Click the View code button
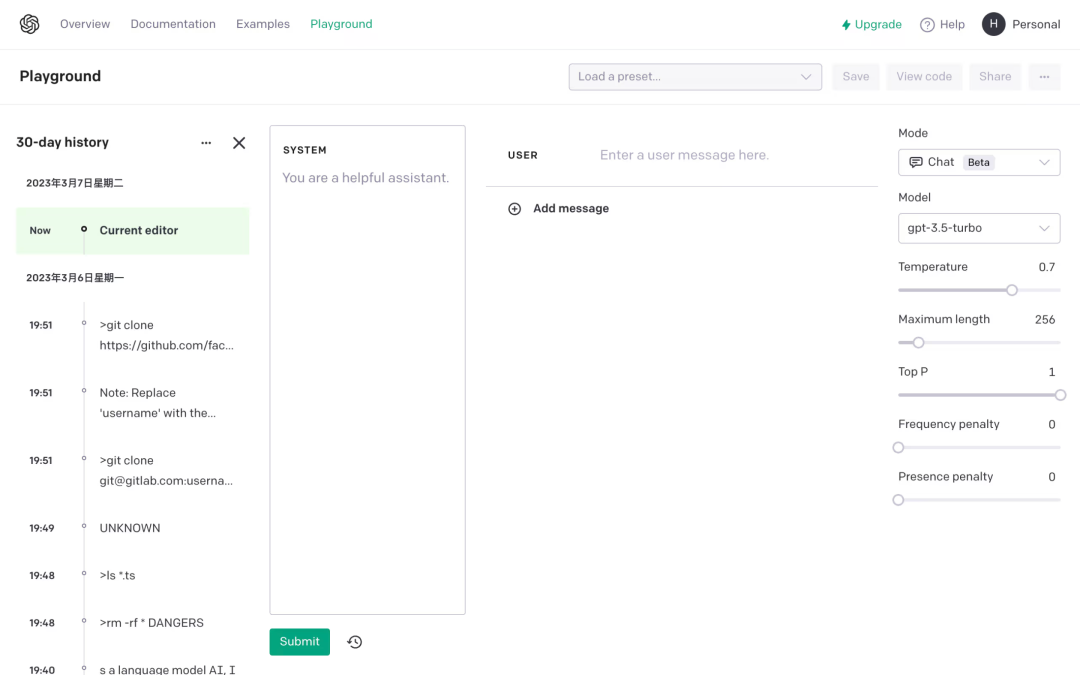Viewport: 1080px width, 675px height. pyautogui.click(x=924, y=76)
